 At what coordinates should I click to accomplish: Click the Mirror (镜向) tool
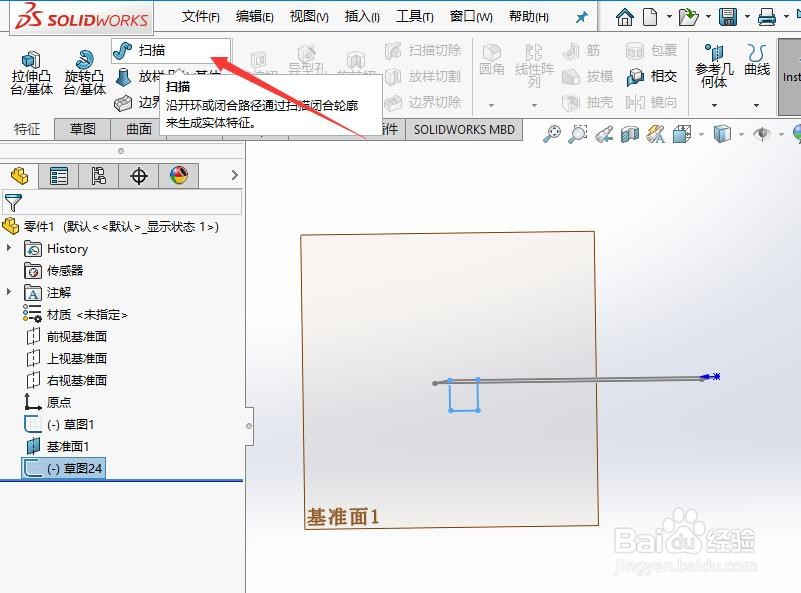pyautogui.click(x=652, y=103)
